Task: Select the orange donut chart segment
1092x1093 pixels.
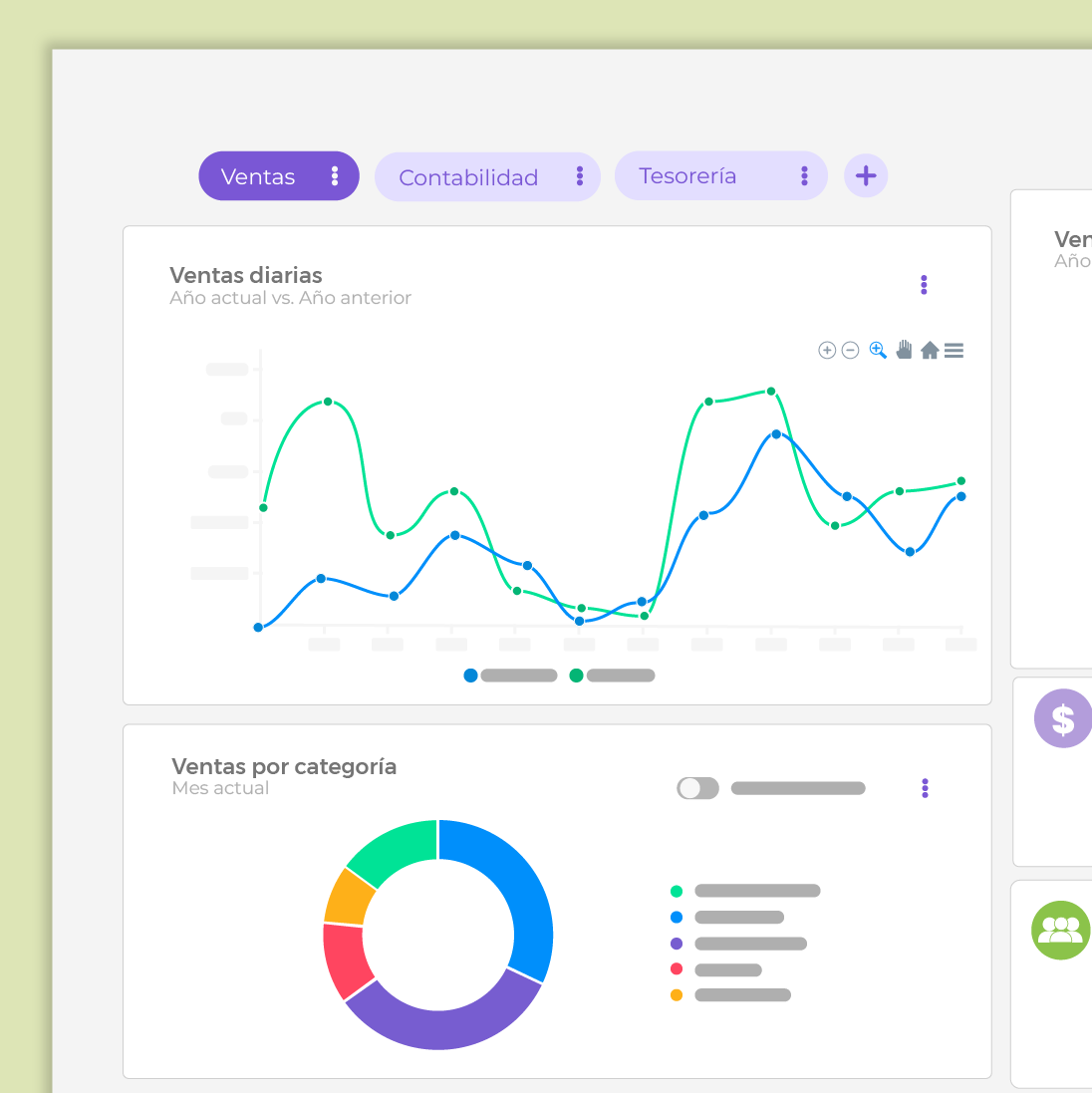Action: click(348, 899)
